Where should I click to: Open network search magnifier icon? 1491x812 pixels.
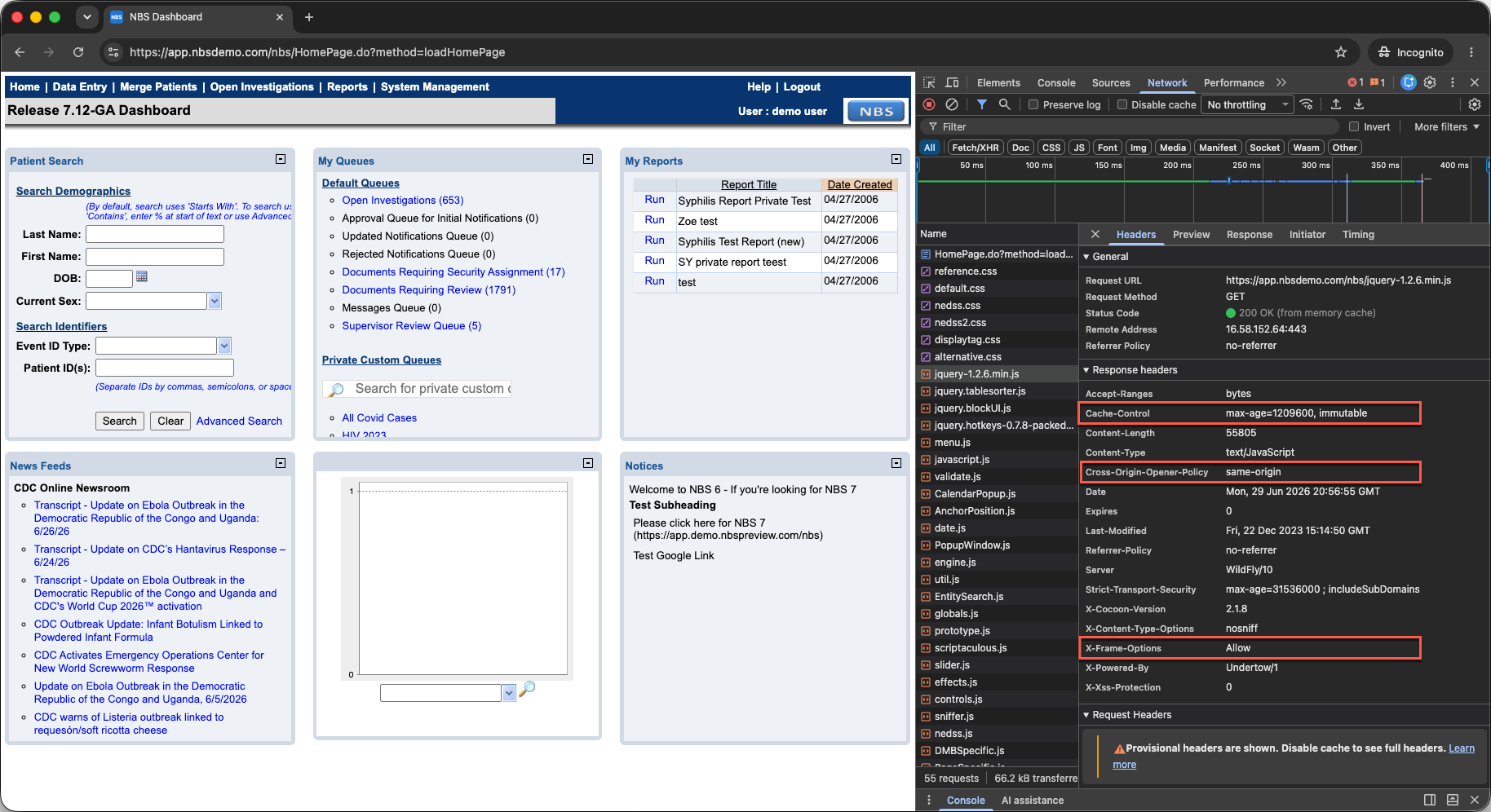[1005, 104]
